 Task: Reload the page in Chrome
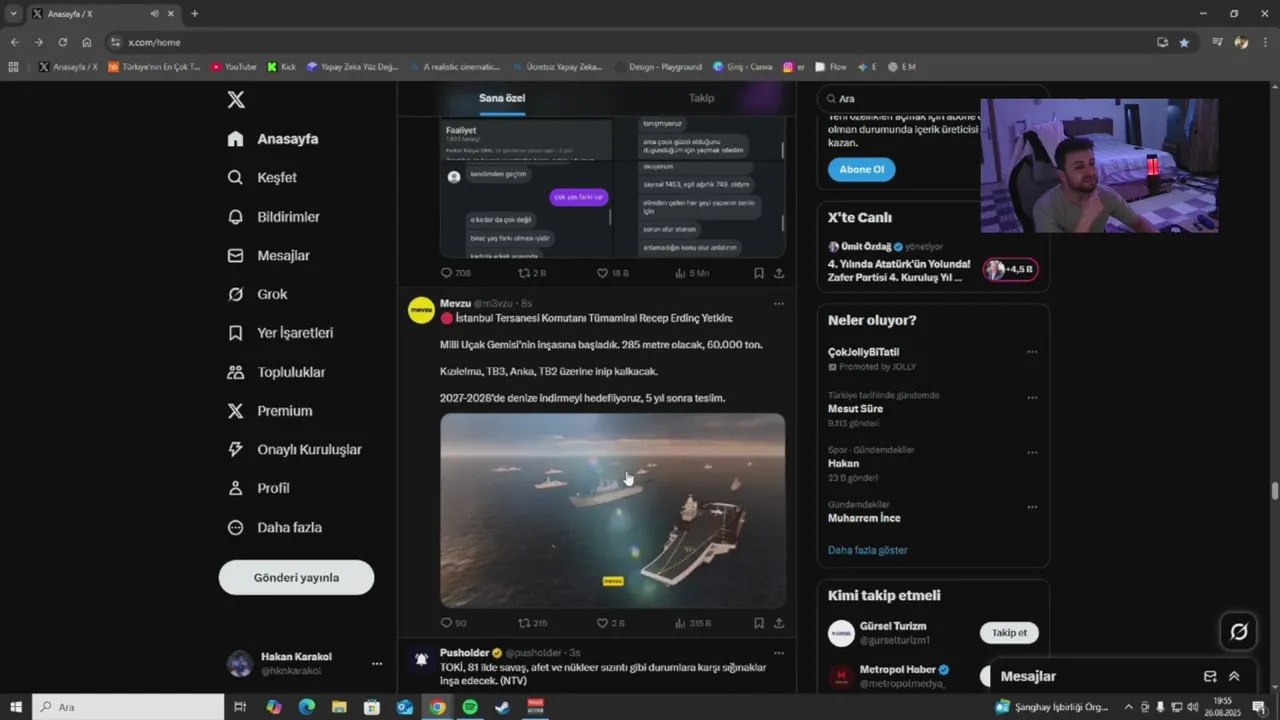point(62,42)
